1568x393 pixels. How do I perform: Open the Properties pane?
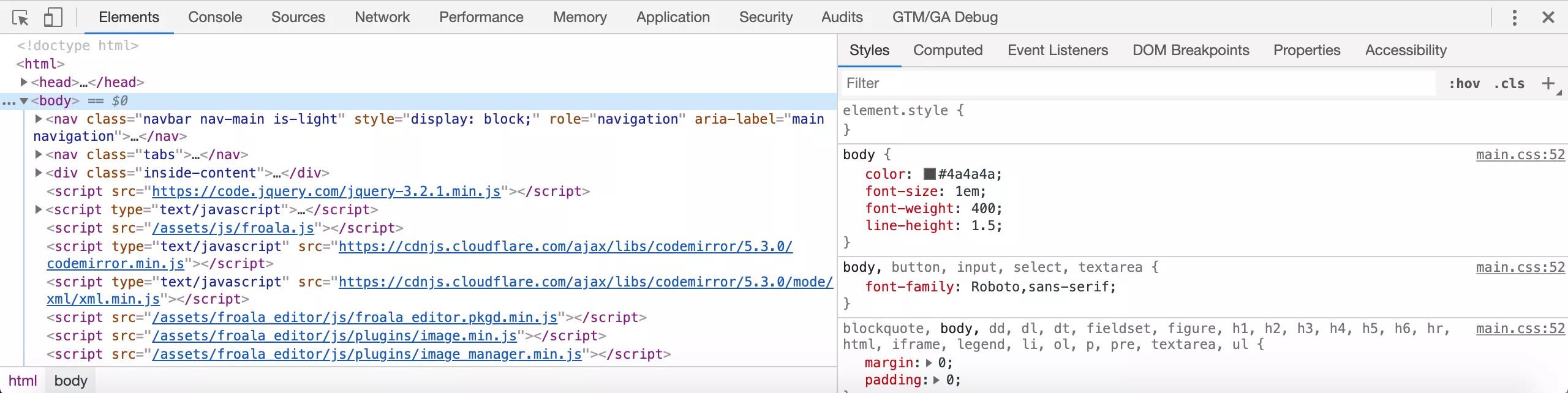(x=1306, y=50)
